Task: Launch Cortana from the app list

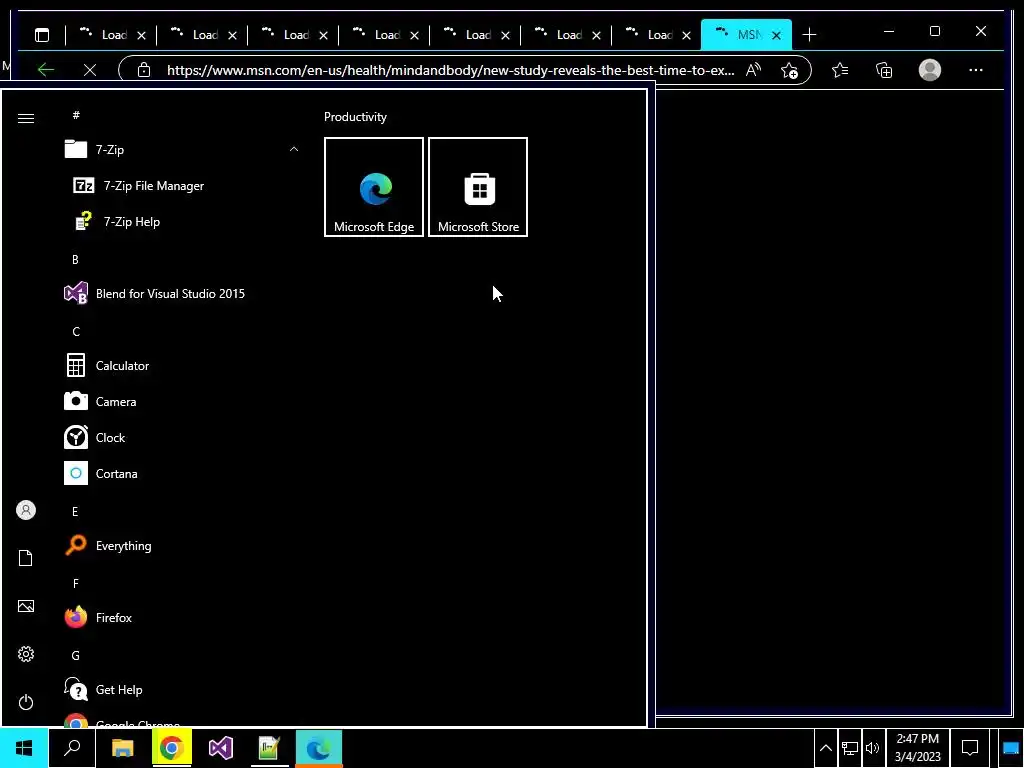Action: point(182,473)
